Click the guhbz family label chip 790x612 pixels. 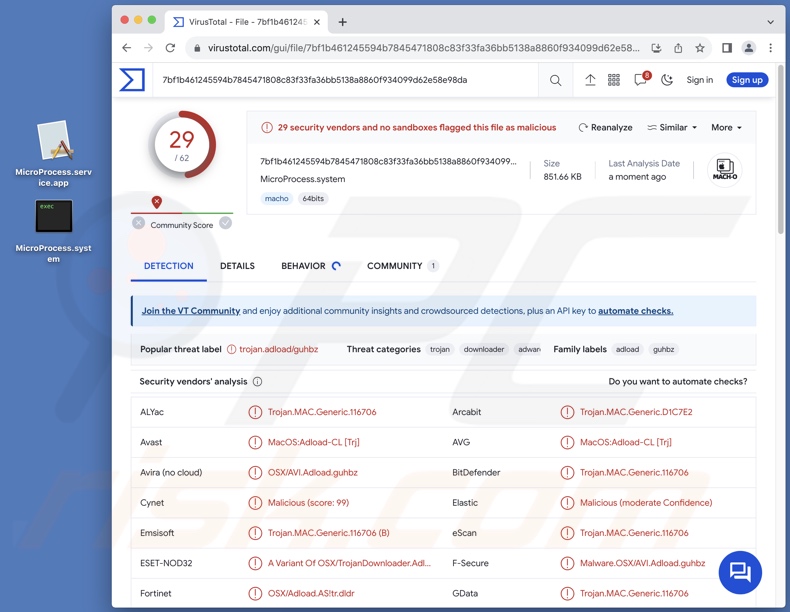664,349
